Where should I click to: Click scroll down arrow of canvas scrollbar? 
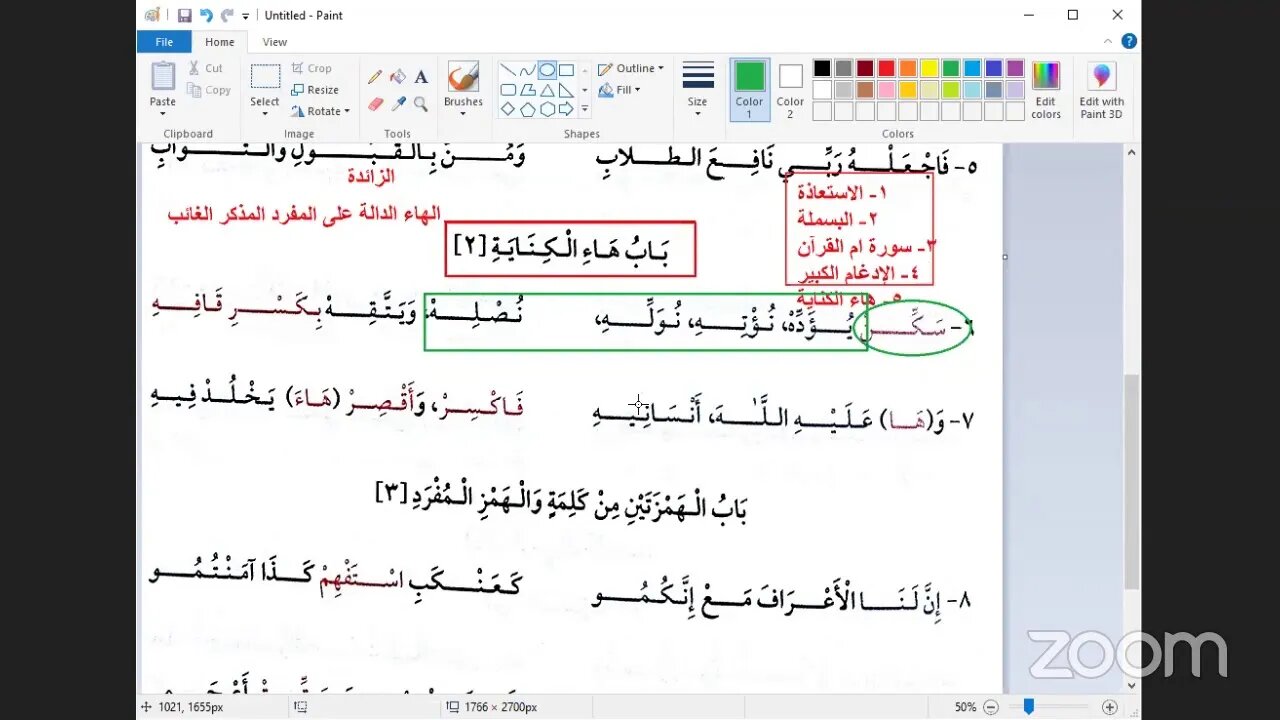pos(1132,686)
